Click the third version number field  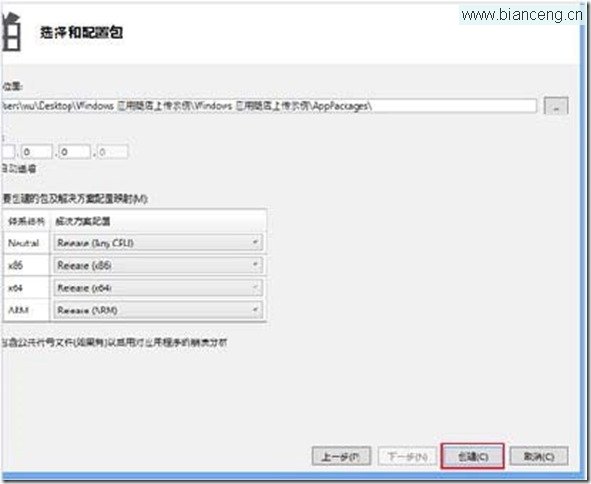pyautogui.click(x=74, y=152)
